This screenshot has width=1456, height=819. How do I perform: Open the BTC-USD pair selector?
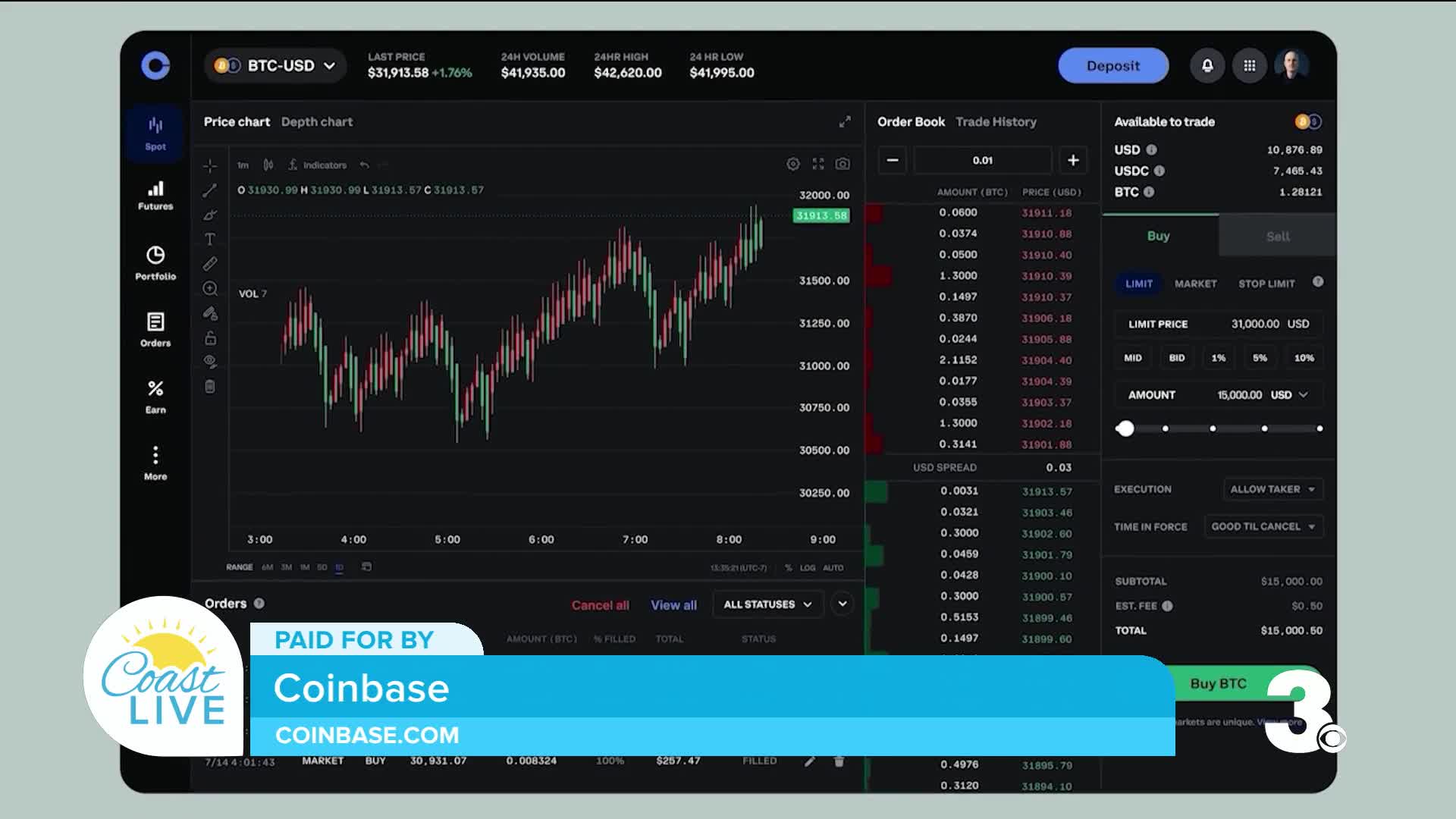[x=275, y=66]
